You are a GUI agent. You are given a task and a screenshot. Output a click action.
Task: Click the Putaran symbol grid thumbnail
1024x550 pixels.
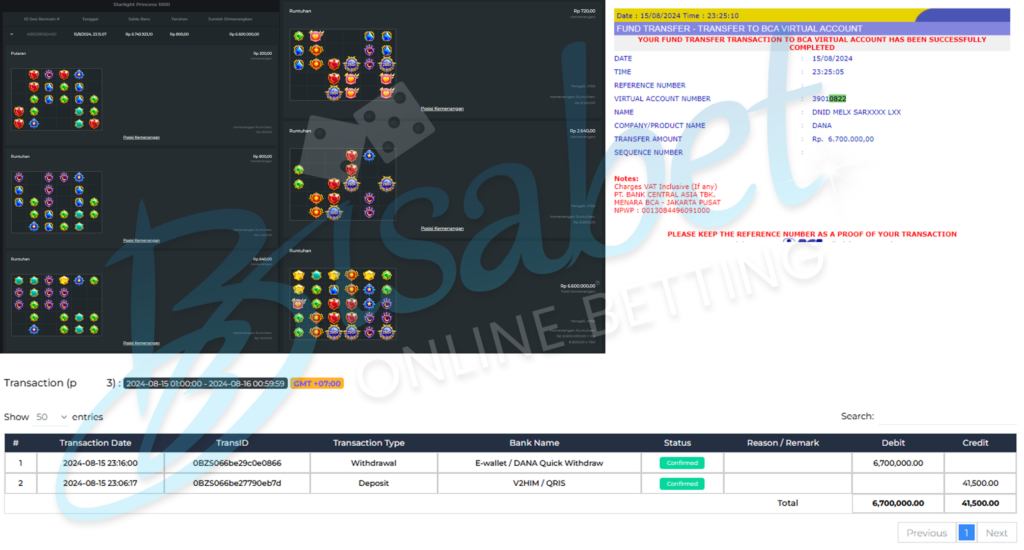coord(57,99)
